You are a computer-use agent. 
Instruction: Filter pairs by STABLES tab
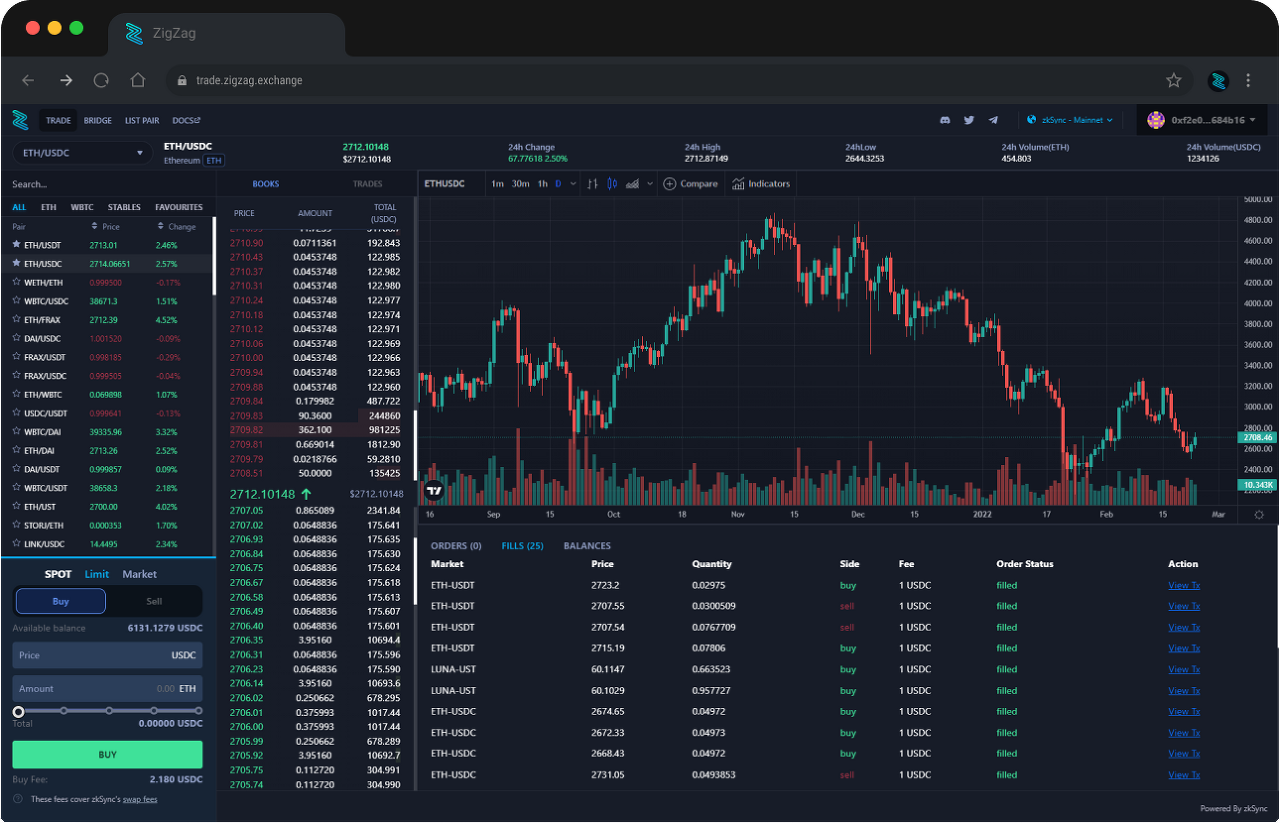(x=124, y=207)
